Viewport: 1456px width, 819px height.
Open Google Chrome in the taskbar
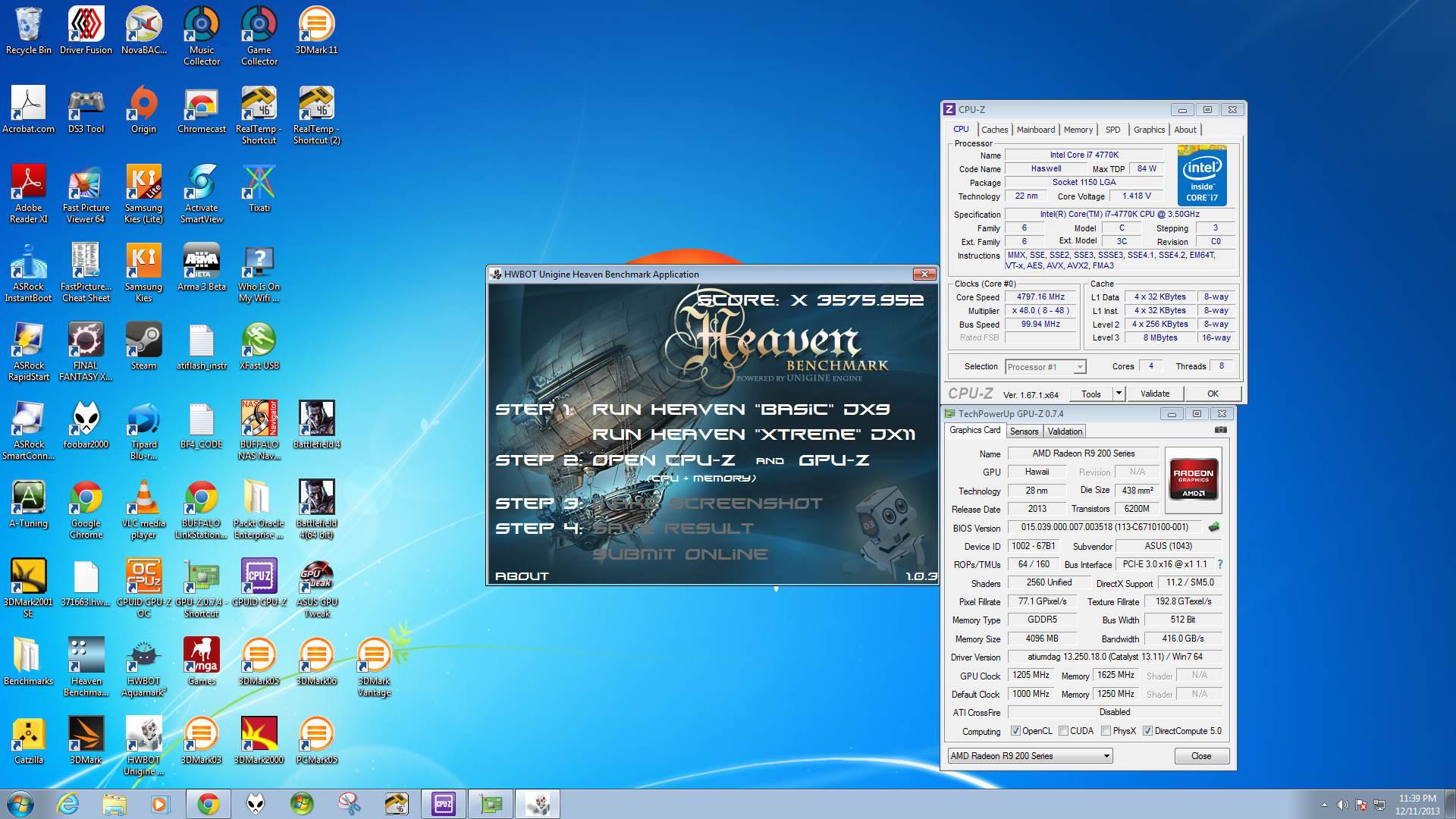[x=208, y=804]
